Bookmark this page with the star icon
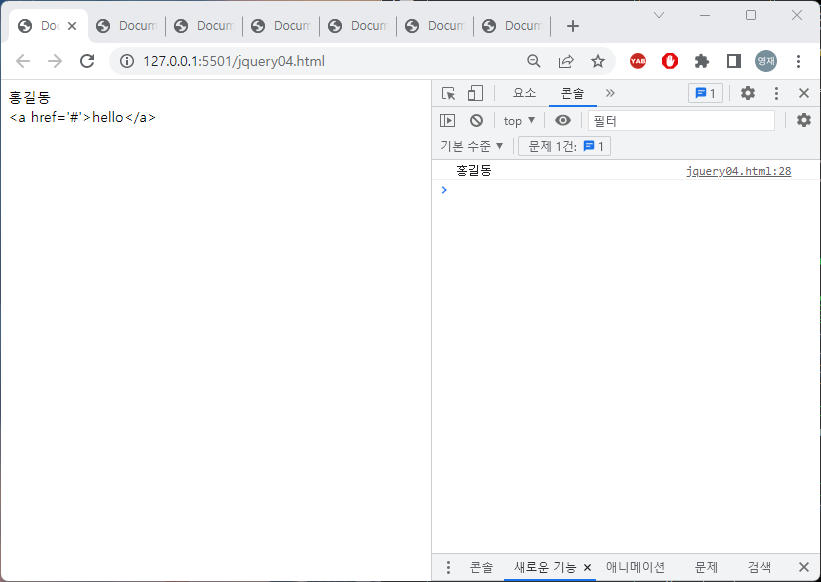The image size is (821, 582). [598, 61]
